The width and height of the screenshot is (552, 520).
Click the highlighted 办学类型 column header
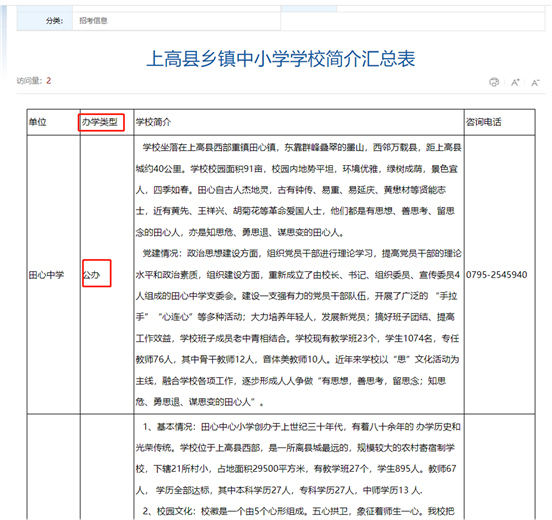click(x=101, y=122)
